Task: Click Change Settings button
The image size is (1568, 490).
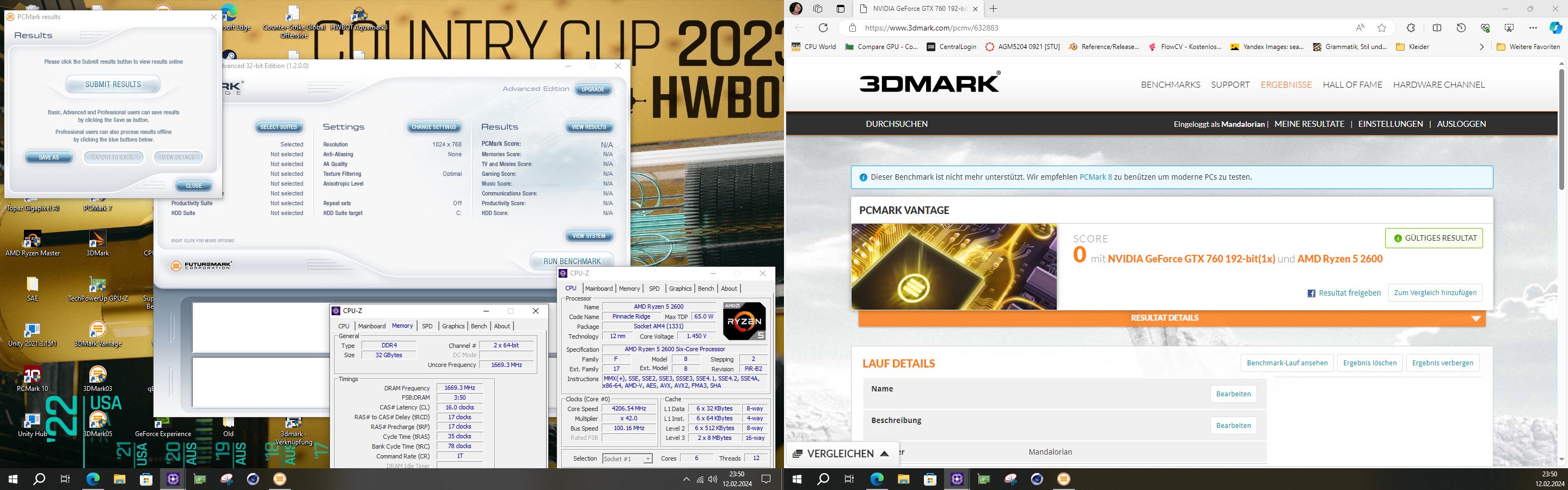Action: [x=434, y=127]
